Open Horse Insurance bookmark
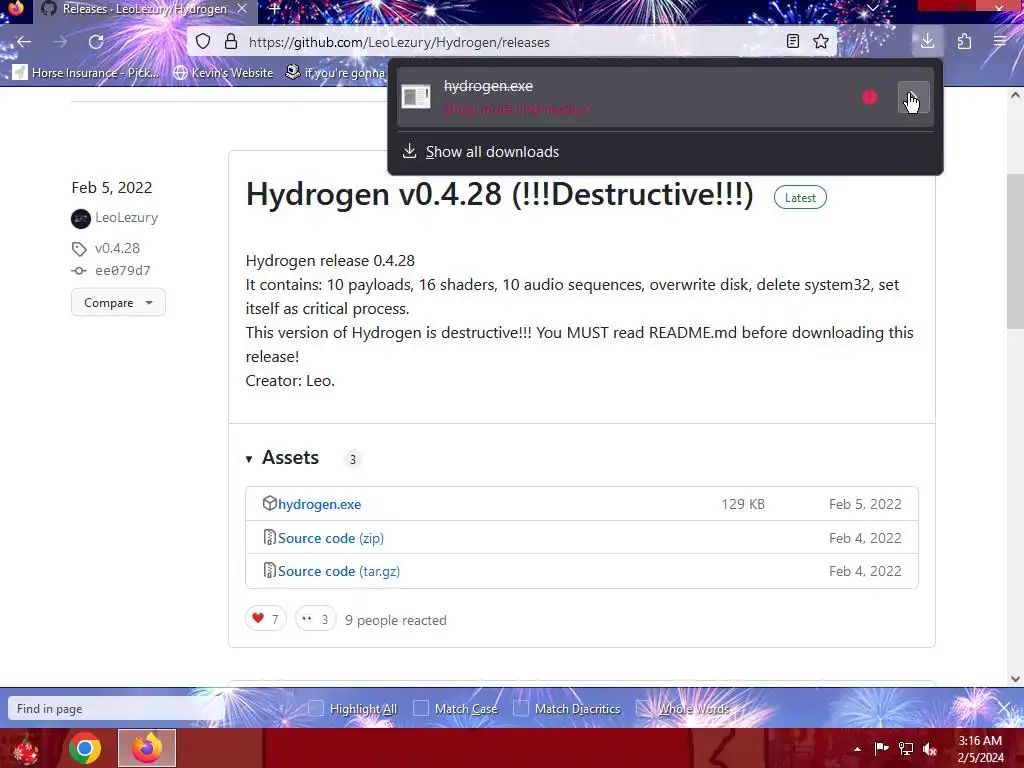This screenshot has width=1024, height=768. tap(86, 72)
